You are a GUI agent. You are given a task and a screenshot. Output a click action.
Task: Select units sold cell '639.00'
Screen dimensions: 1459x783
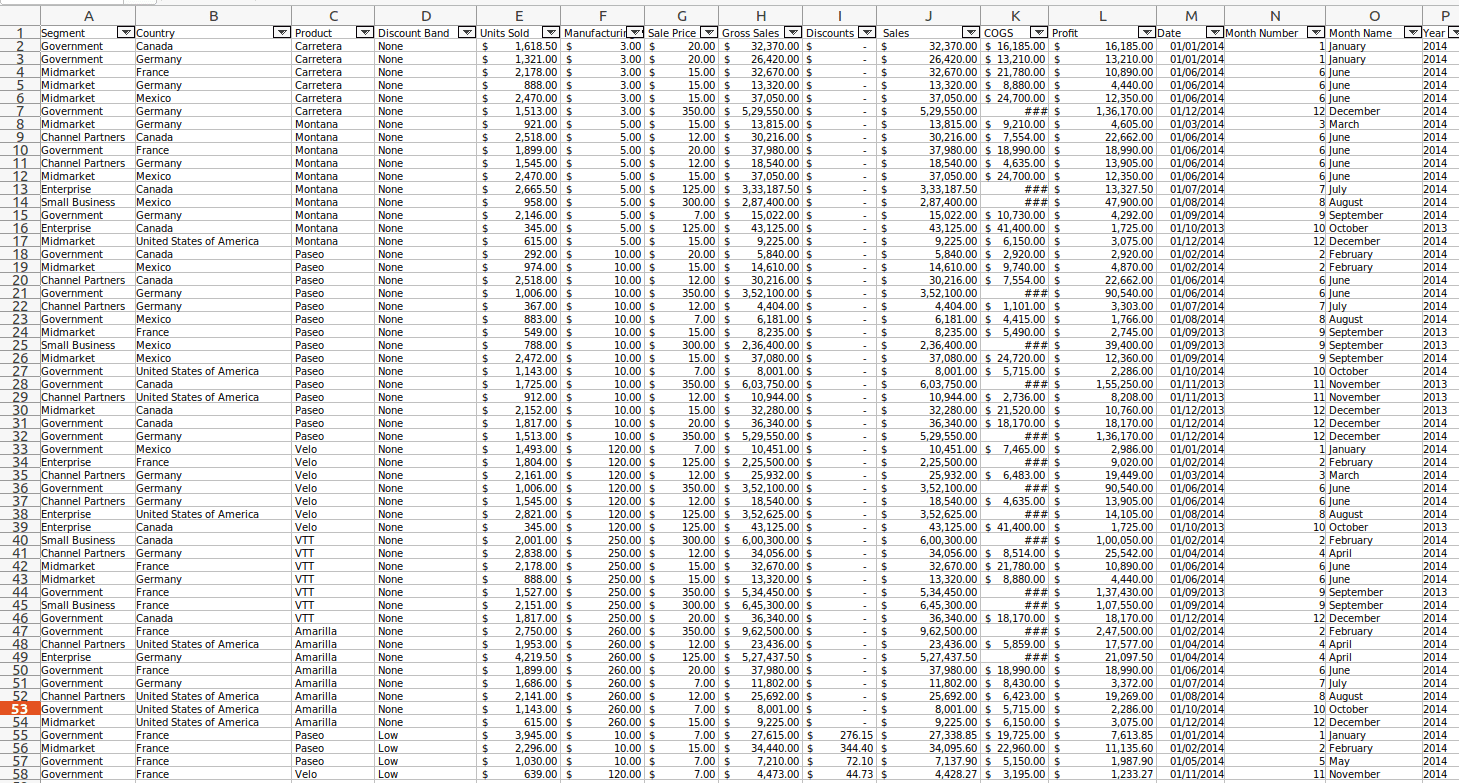[518, 774]
